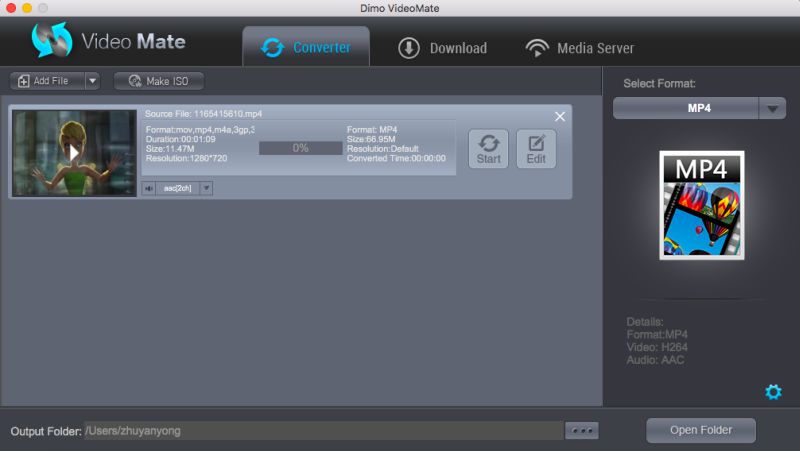
Task: Play the video preview thumbnail
Action: pos(74,153)
